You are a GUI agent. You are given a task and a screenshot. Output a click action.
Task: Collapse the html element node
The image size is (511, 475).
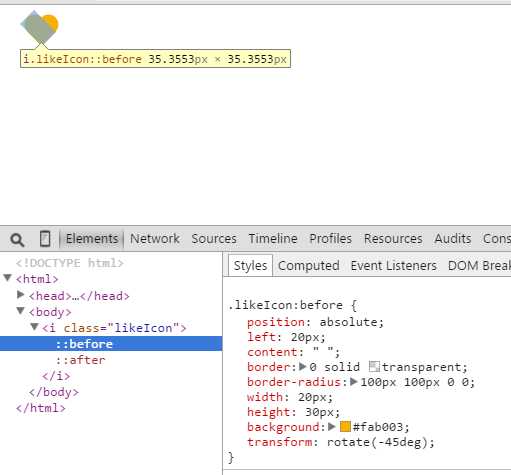pyautogui.click(x=8, y=278)
